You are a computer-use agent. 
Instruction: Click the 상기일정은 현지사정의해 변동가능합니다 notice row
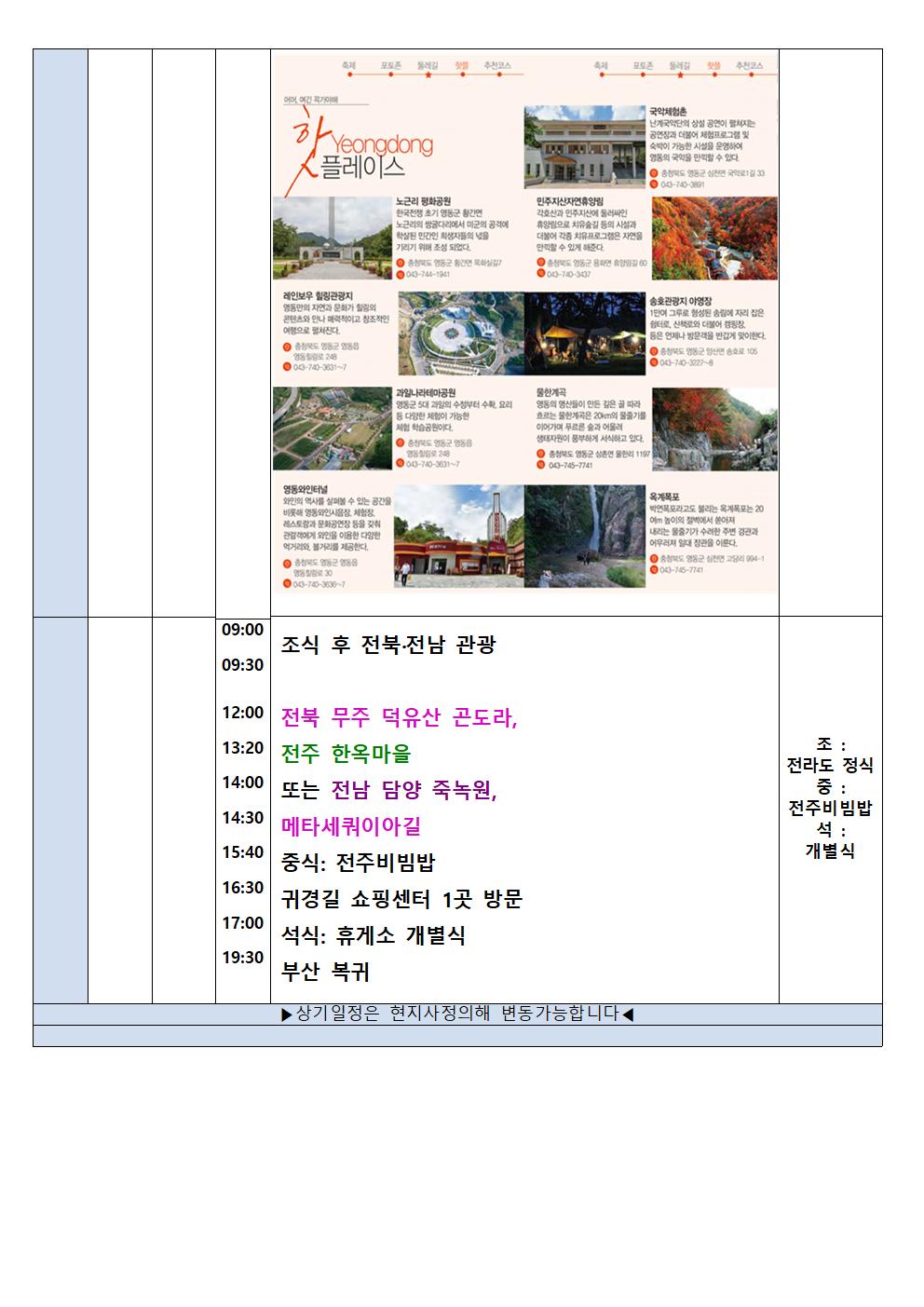(x=457, y=1014)
